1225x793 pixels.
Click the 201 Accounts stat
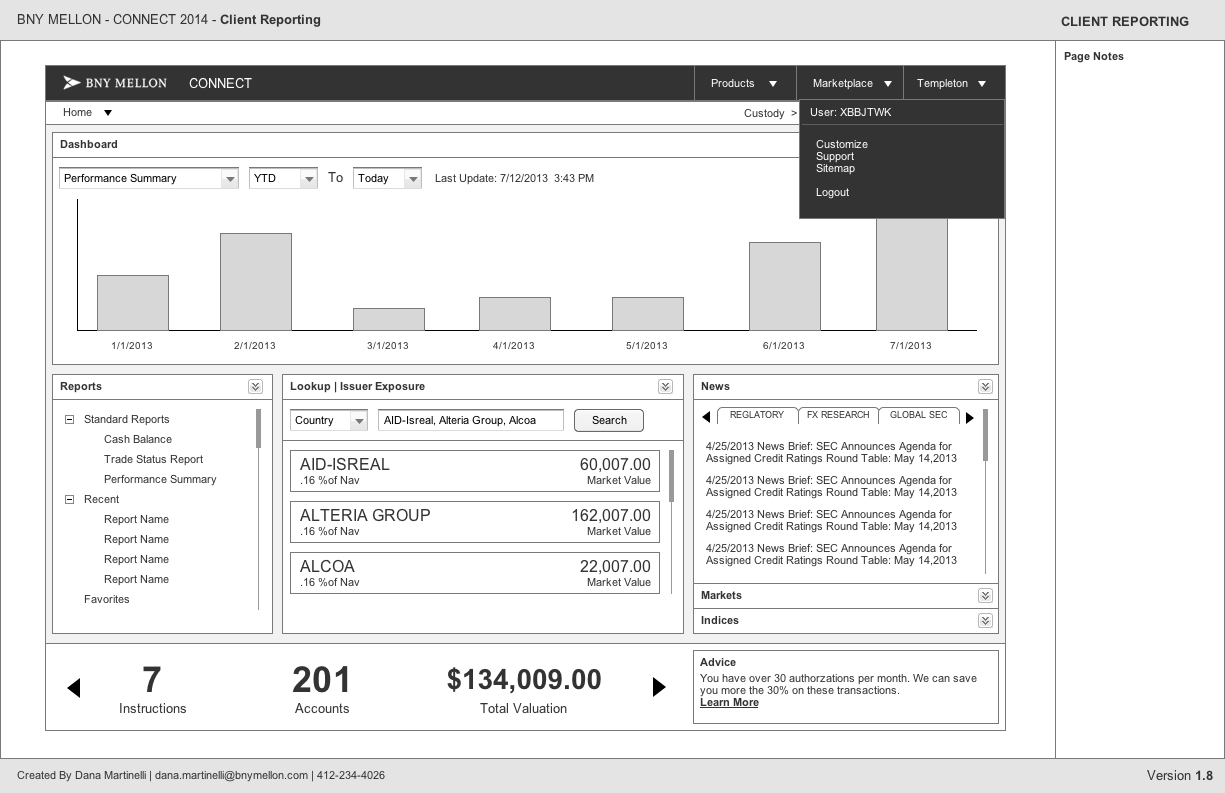point(322,690)
